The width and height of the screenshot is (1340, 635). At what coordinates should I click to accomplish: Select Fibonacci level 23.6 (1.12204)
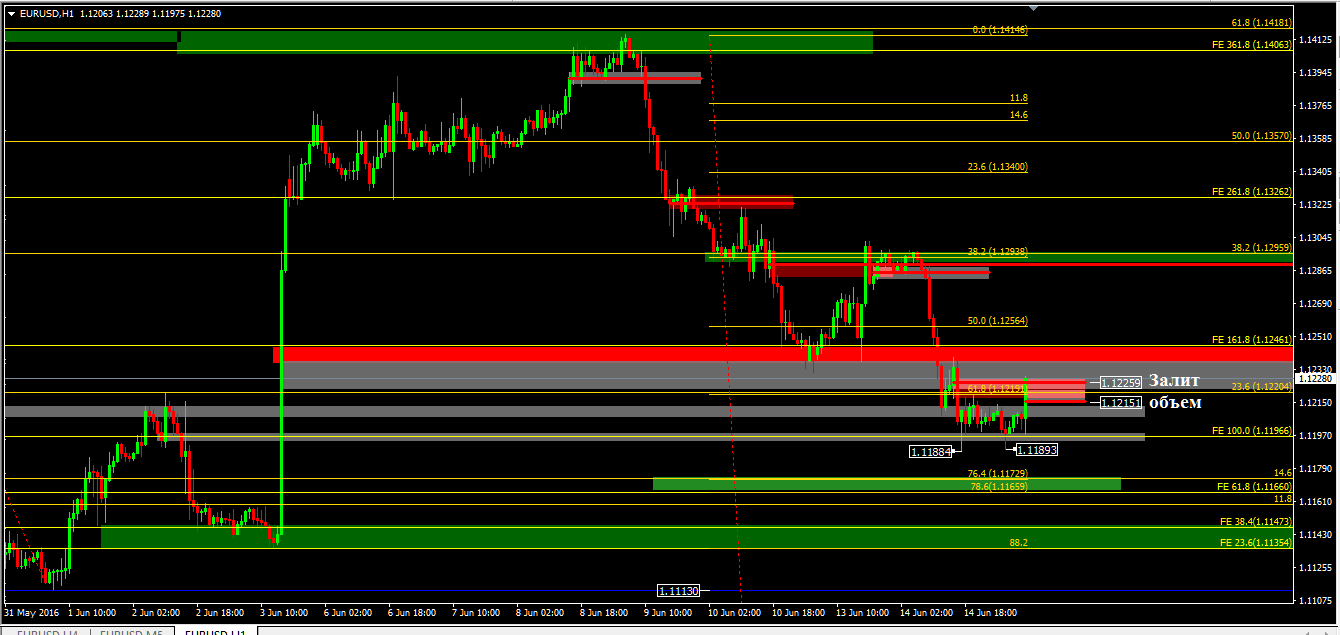pyautogui.click(x=1262, y=387)
